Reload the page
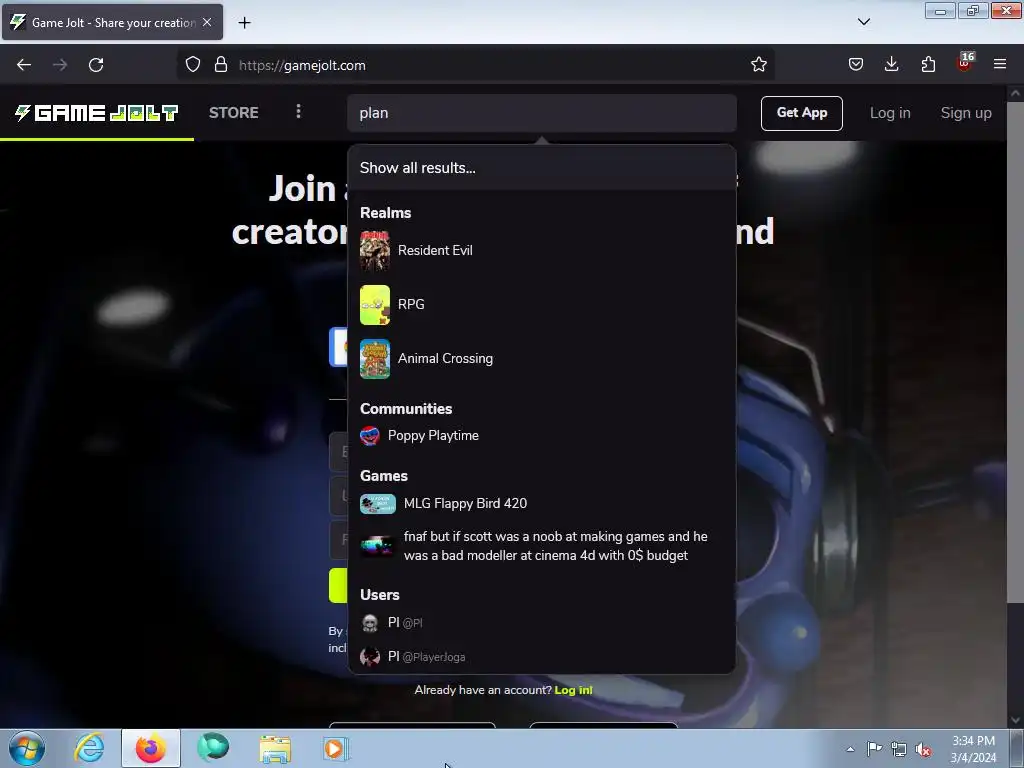 click(96, 65)
